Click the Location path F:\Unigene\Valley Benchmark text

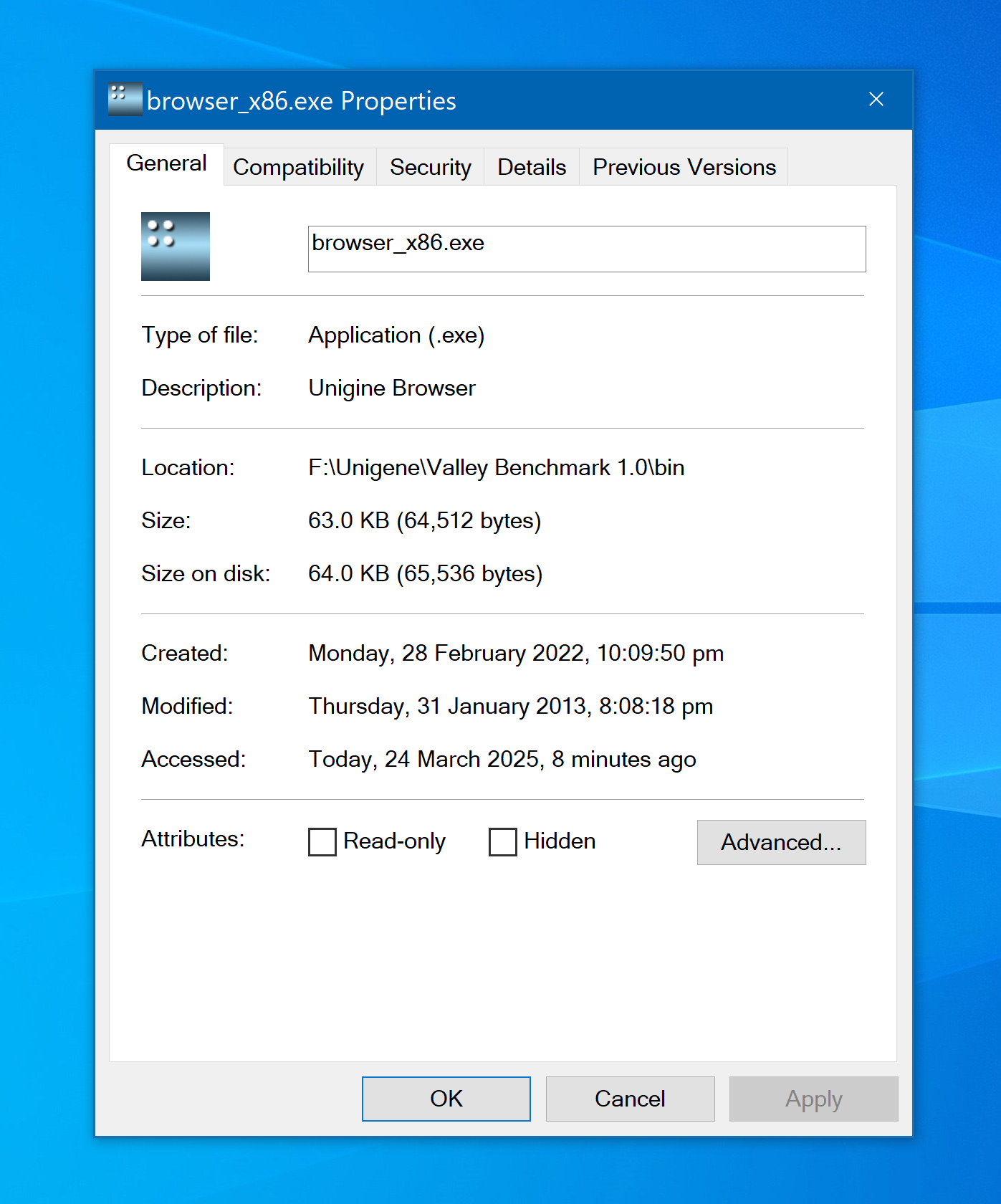tap(496, 467)
